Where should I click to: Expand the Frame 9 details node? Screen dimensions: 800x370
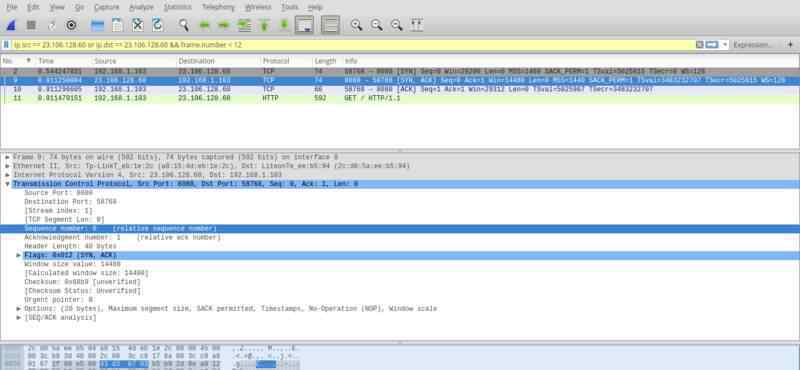(8, 157)
